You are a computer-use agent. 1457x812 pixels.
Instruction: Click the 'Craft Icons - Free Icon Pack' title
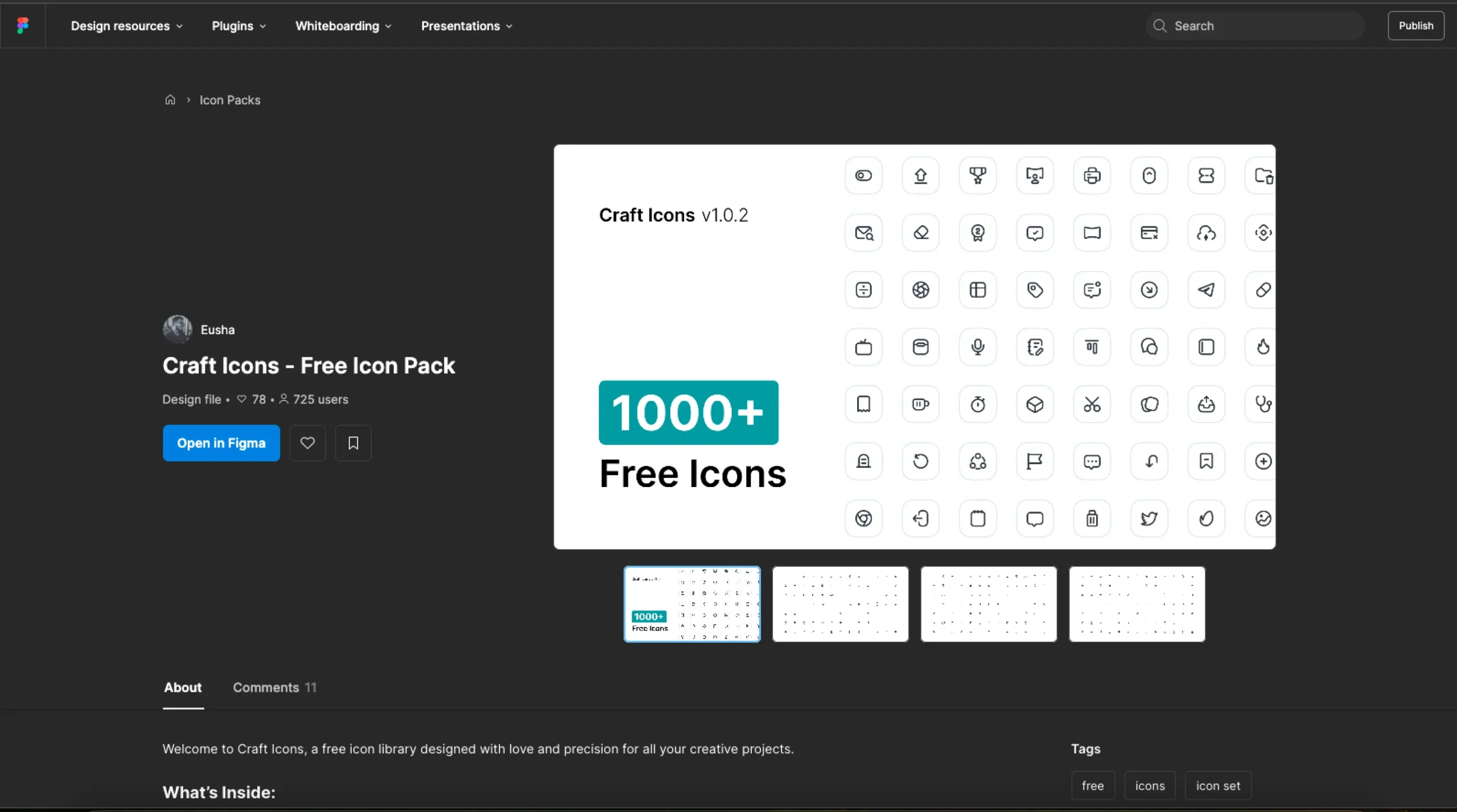[308, 366]
